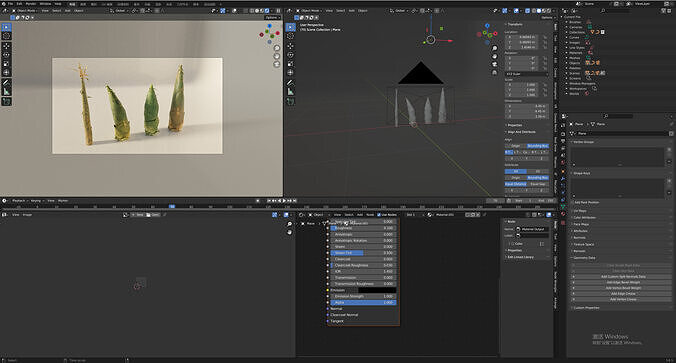Click the add vertex group plus icon
Viewport: 676px width, 363px height.
[670, 150]
